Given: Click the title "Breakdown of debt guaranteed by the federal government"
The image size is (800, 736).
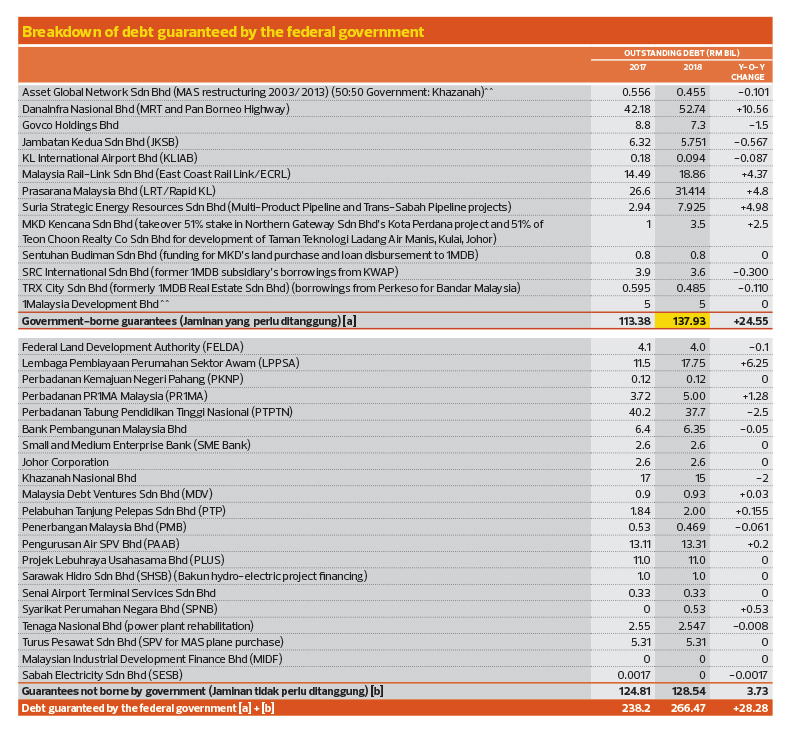Looking at the screenshot, I should point(223,32).
